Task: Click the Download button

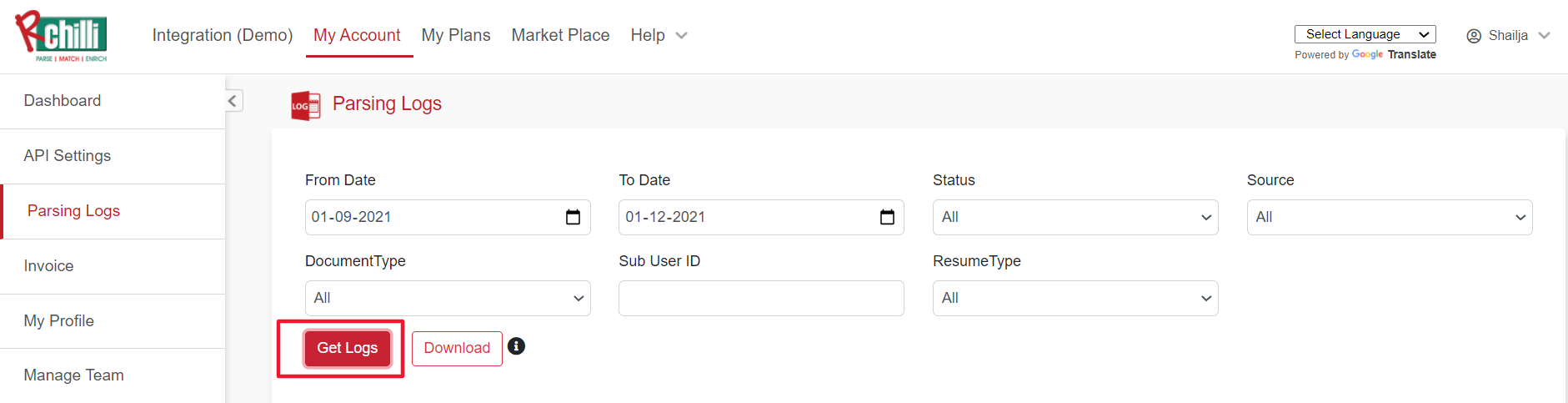Action: 457,348
